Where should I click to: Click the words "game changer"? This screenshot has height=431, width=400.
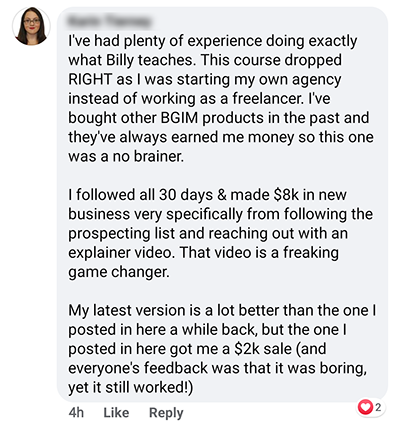click(x=119, y=272)
